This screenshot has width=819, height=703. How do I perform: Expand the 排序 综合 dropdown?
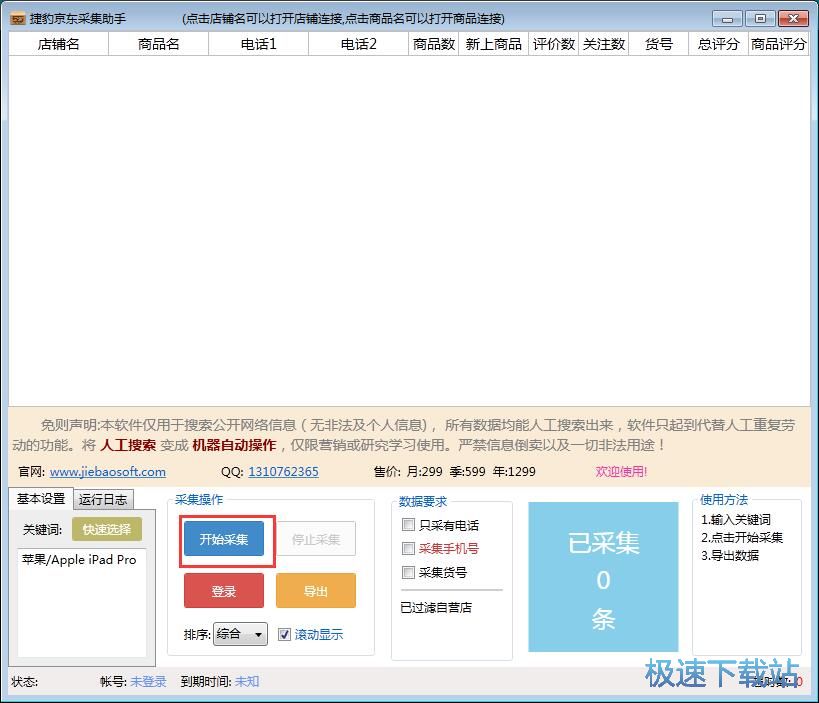pos(240,635)
